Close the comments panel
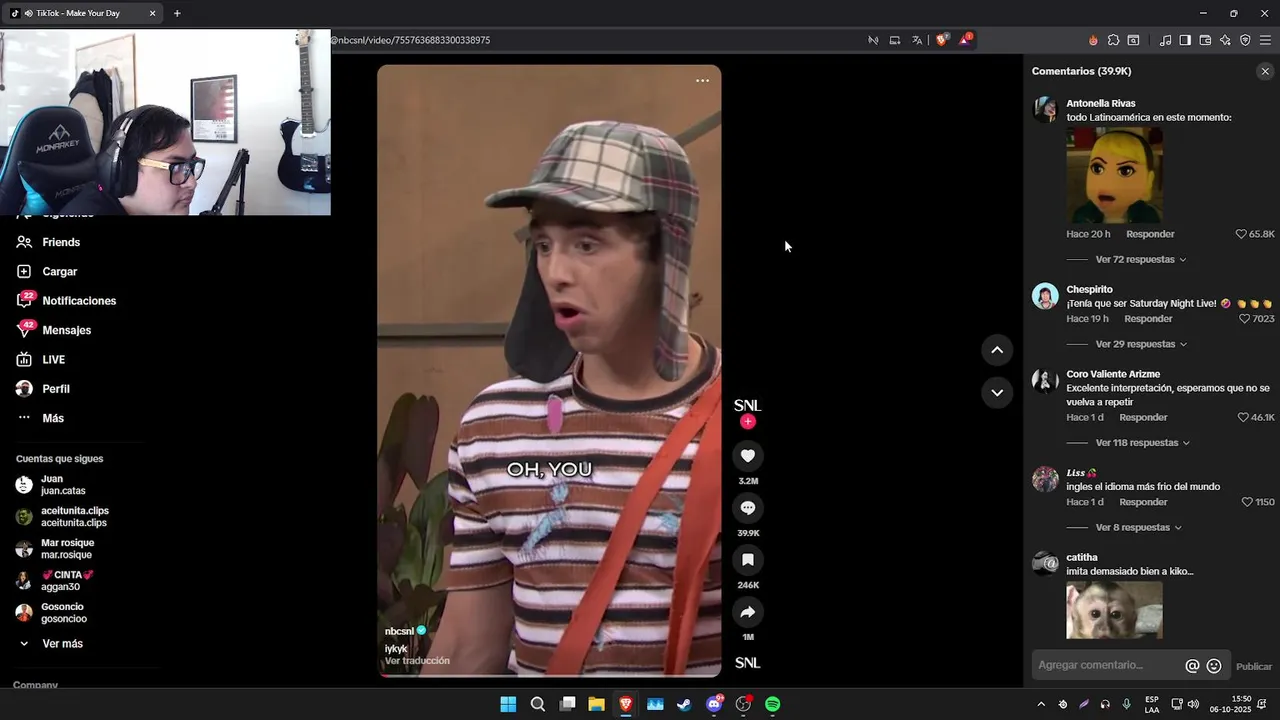This screenshot has width=1280, height=720. coord(1265,71)
